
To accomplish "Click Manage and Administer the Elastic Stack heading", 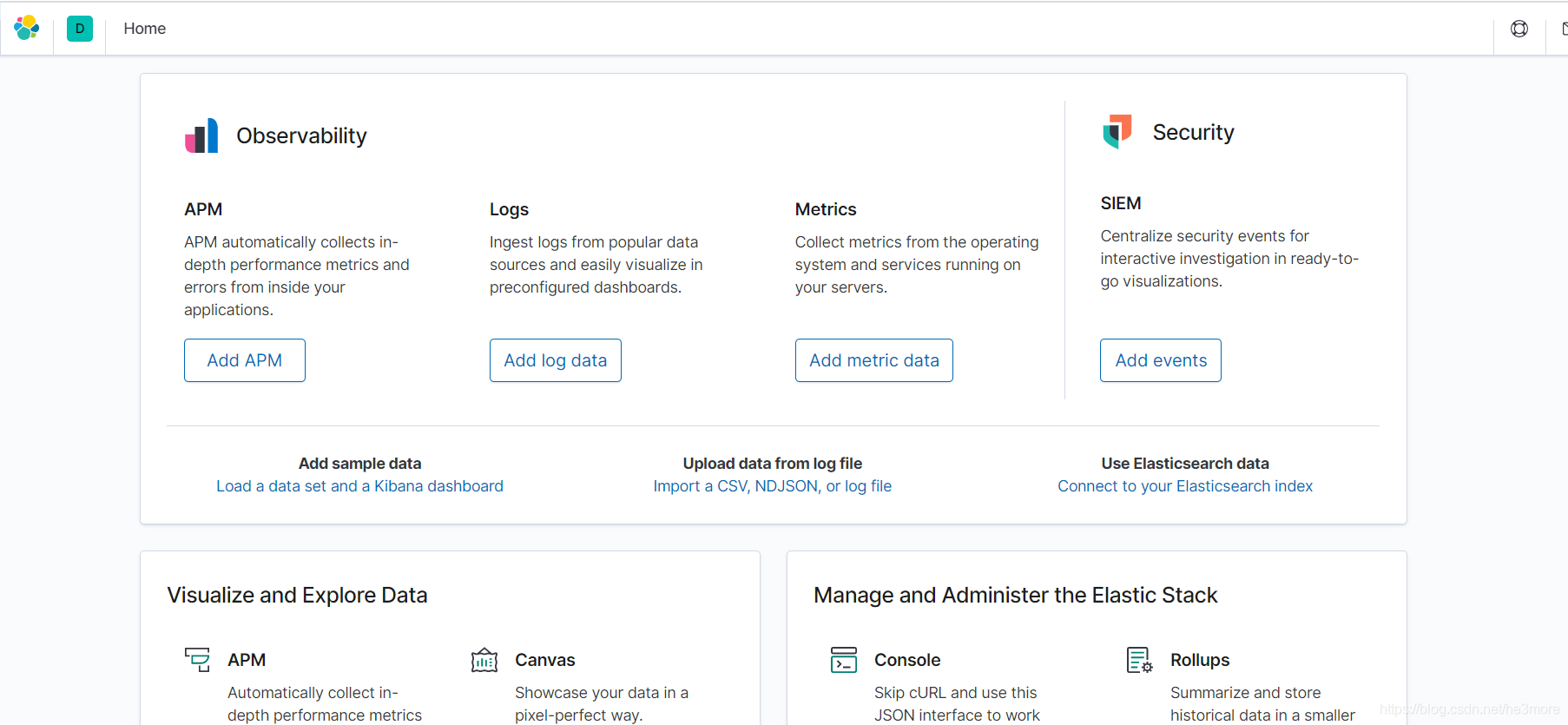I will pyautogui.click(x=1015, y=595).
